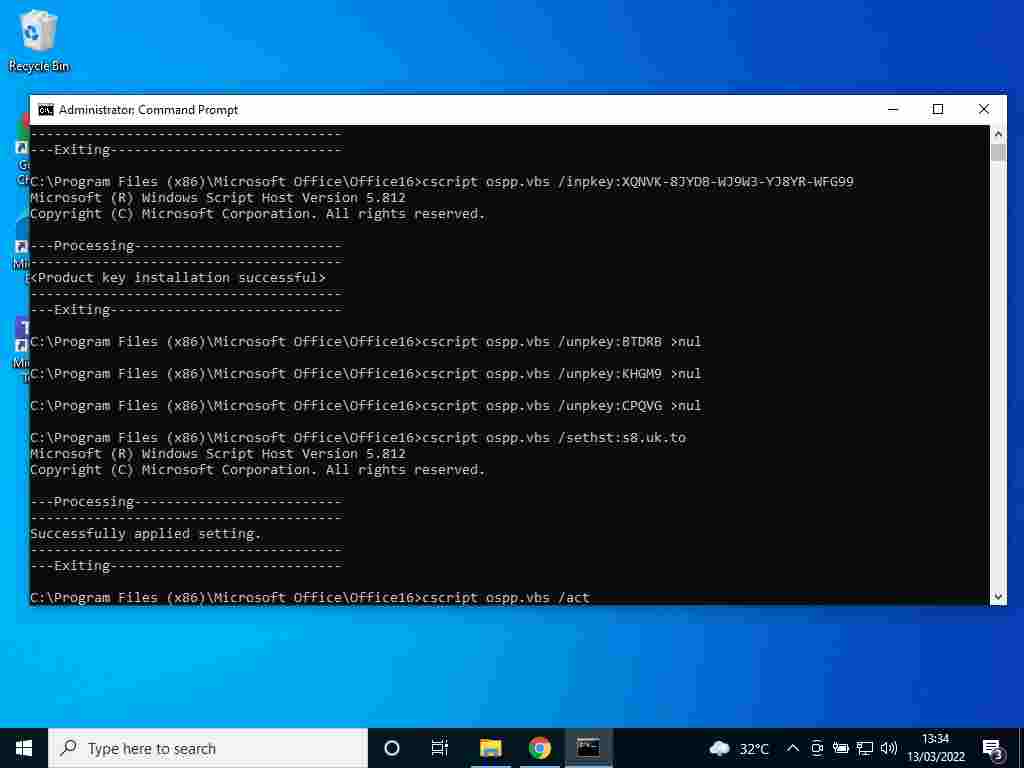Open the weather 32°C widget
Viewport: 1024px width, 768px height.
point(739,748)
